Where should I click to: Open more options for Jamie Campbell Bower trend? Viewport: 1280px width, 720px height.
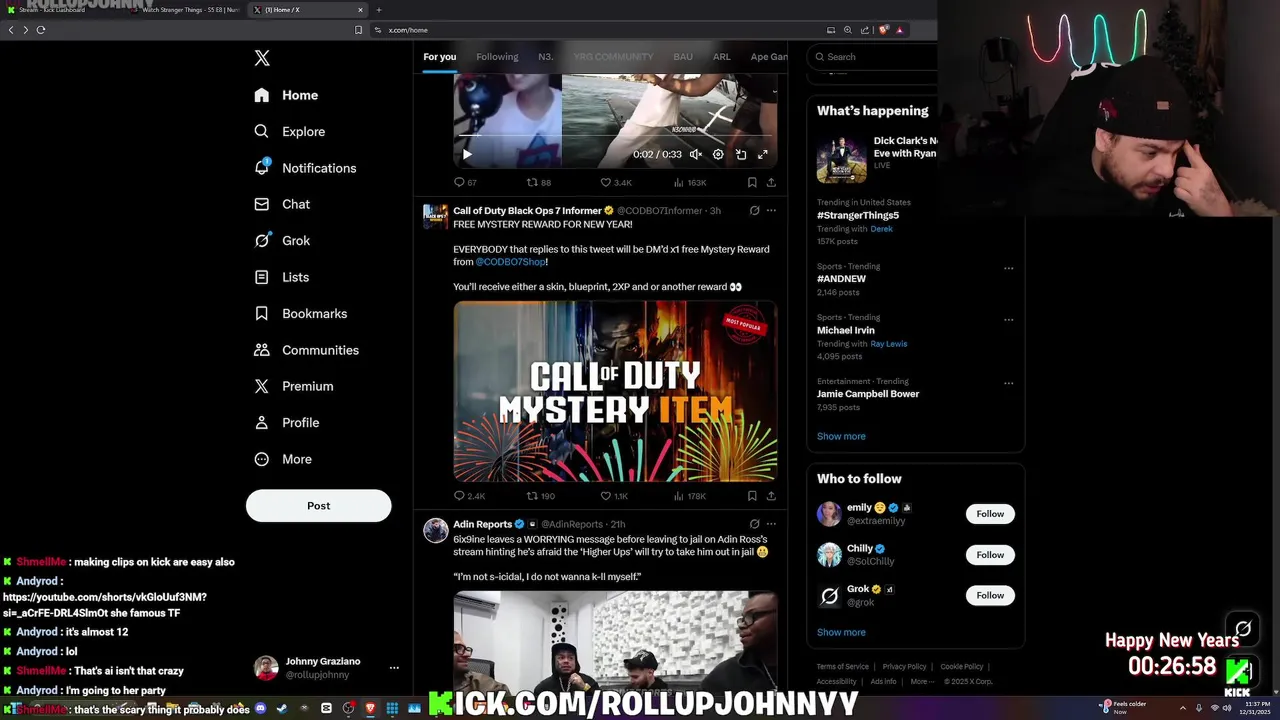(x=1009, y=383)
